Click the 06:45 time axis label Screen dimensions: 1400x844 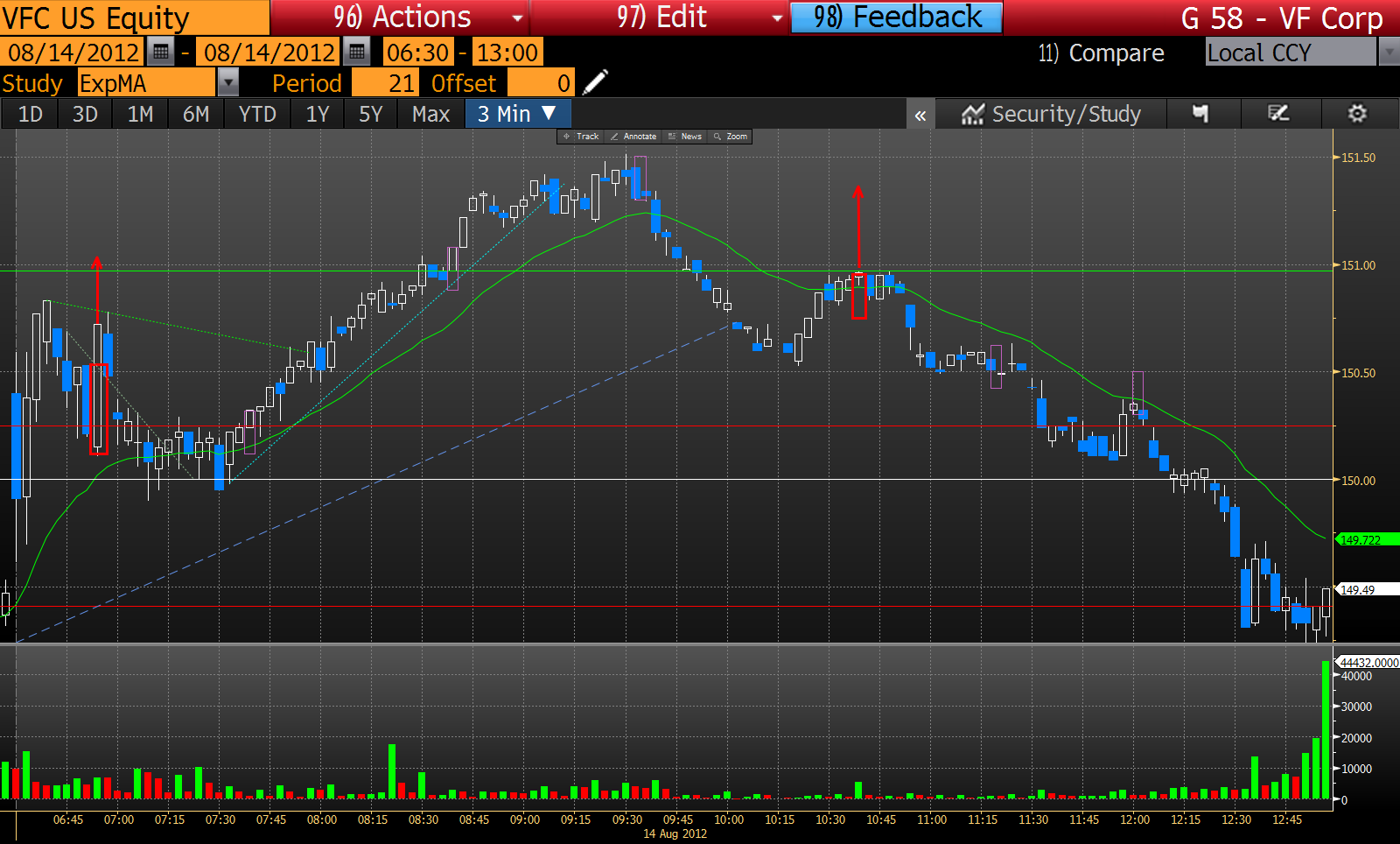[x=68, y=820]
